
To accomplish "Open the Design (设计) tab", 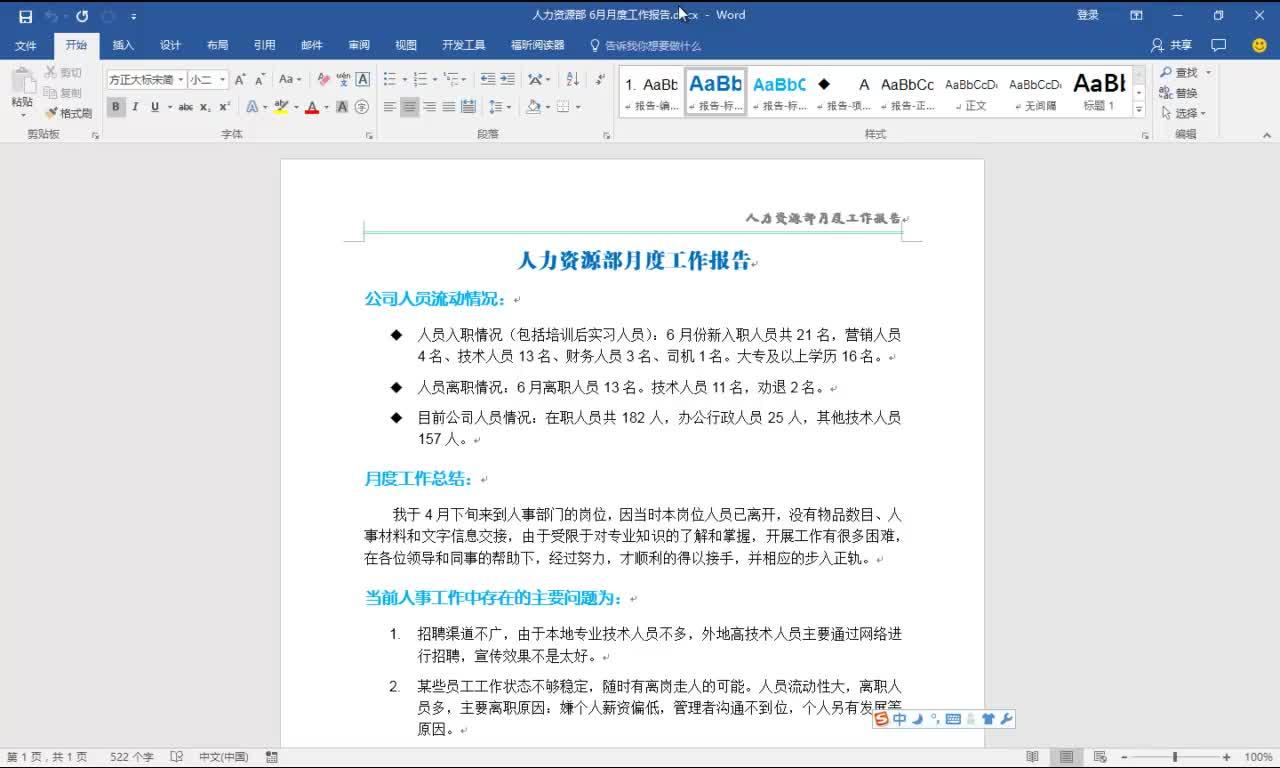I will pos(171,45).
